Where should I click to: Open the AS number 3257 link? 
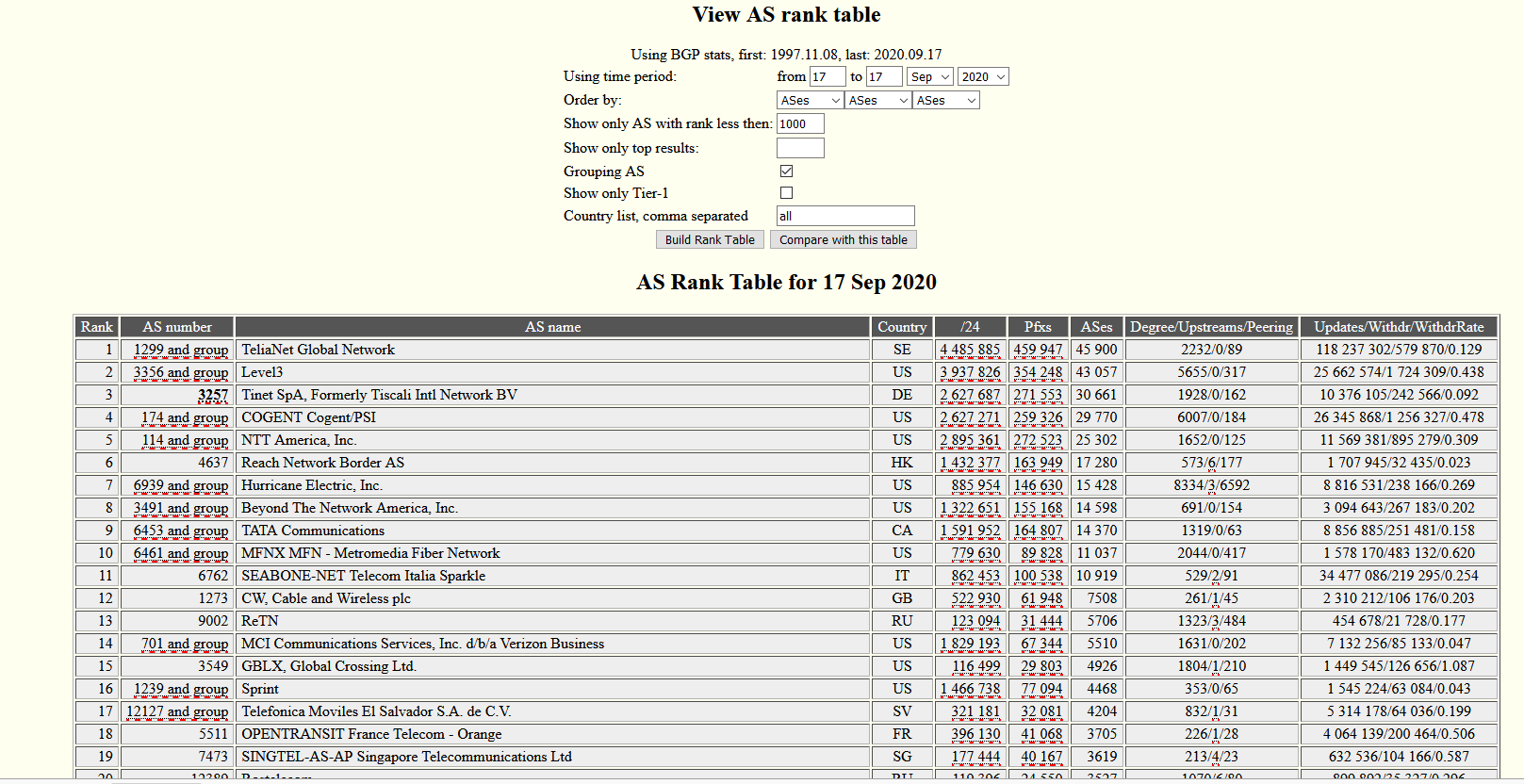213,395
